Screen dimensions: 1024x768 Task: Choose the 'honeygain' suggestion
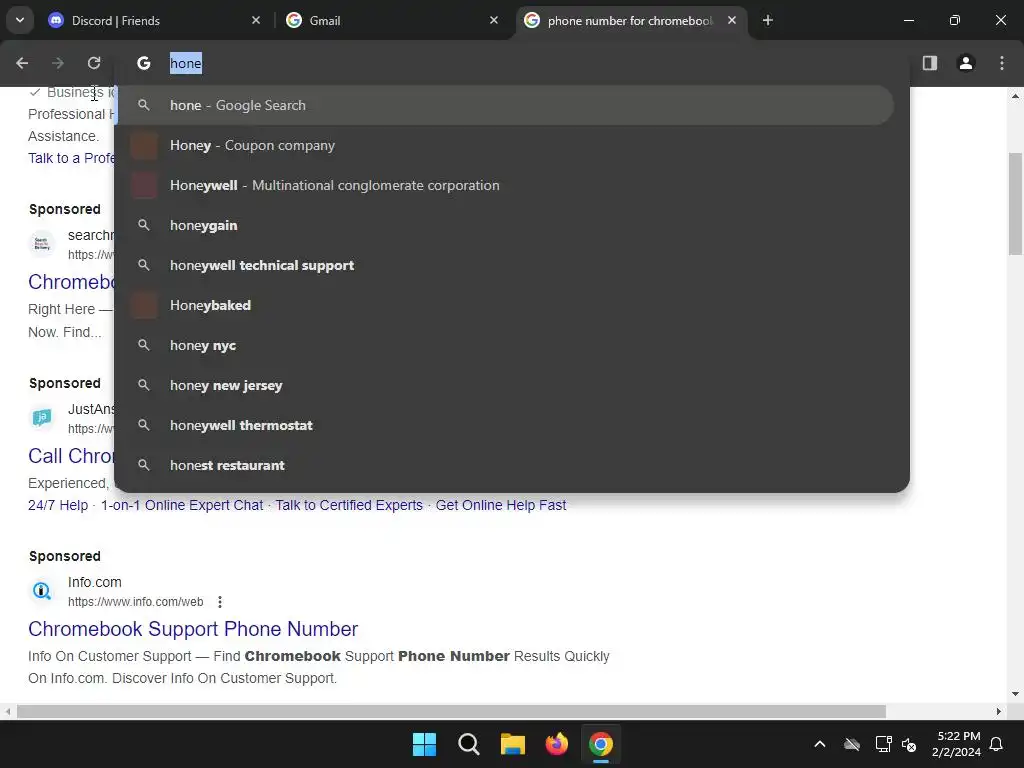click(x=504, y=225)
